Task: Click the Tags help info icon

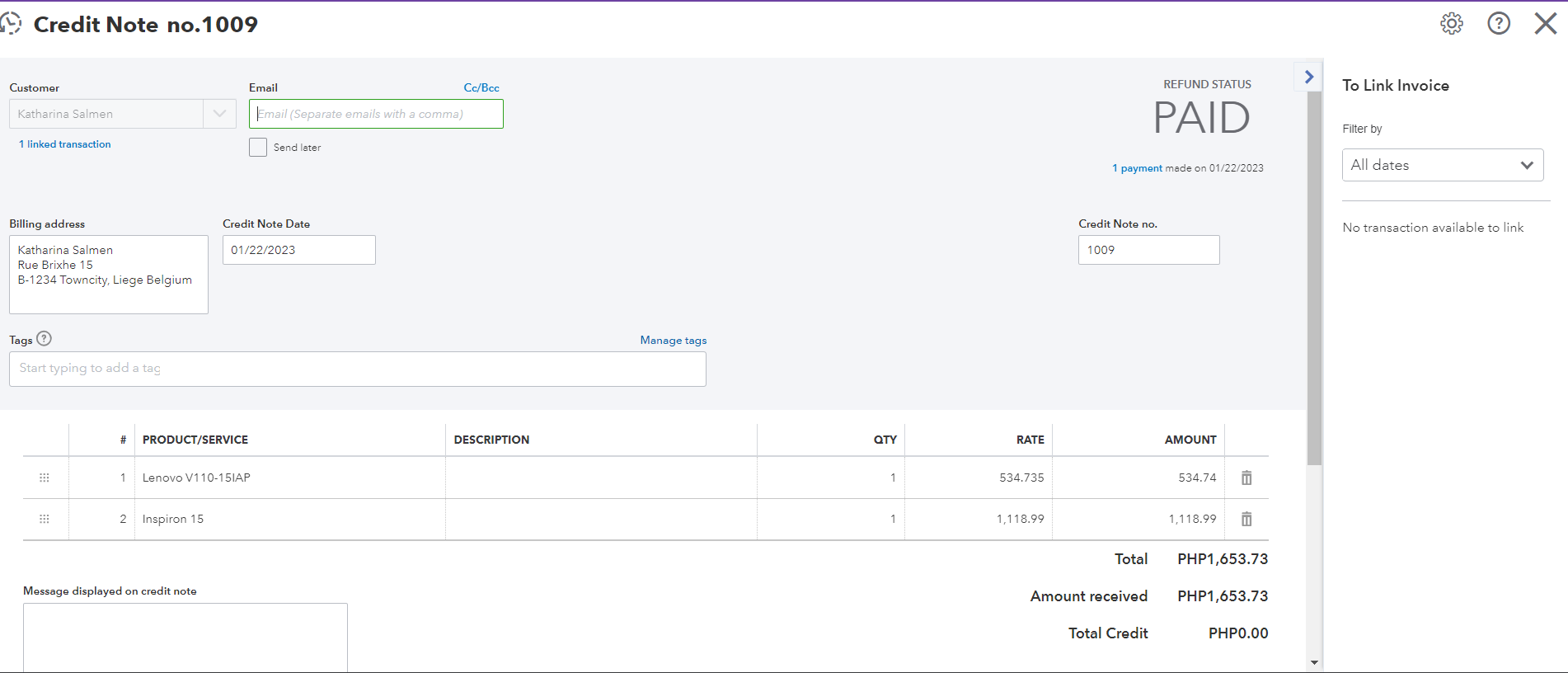Action: pos(45,339)
